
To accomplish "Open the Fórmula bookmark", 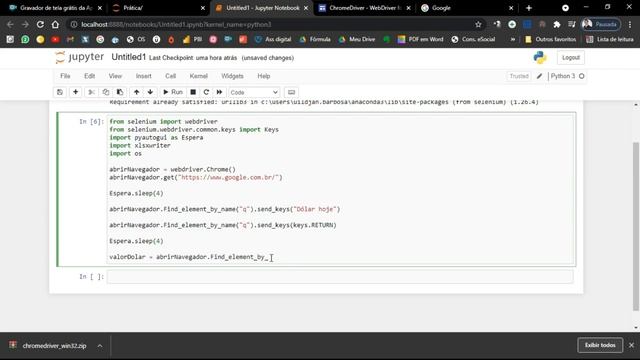I will (315, 39).
